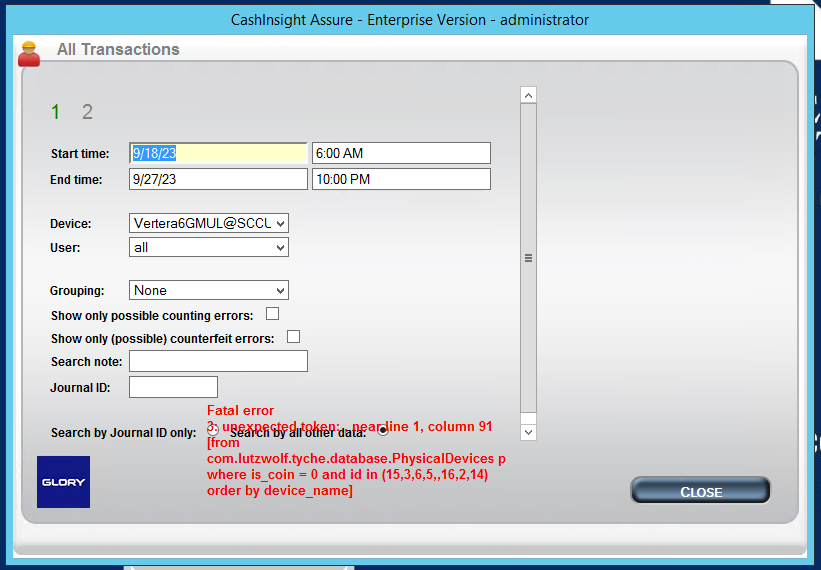The height and width of the screenshot is (570, 821).
Task: Open the User dropdown
Action: [x=209, y=248]
